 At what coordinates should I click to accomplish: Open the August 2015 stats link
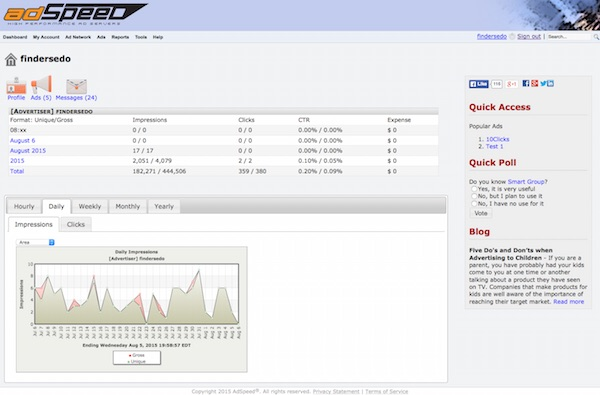[x=28, y=151]
